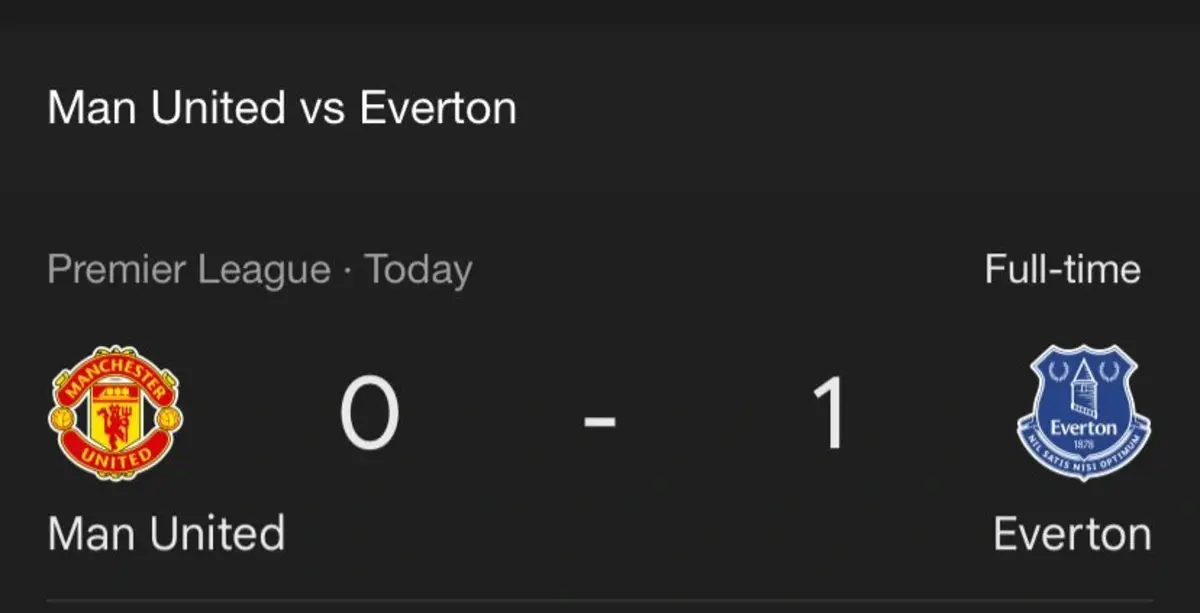Open the 'Man United vs Everton' match heading
Viewport: 1200px width, 613px height.
tap(282, 107)
